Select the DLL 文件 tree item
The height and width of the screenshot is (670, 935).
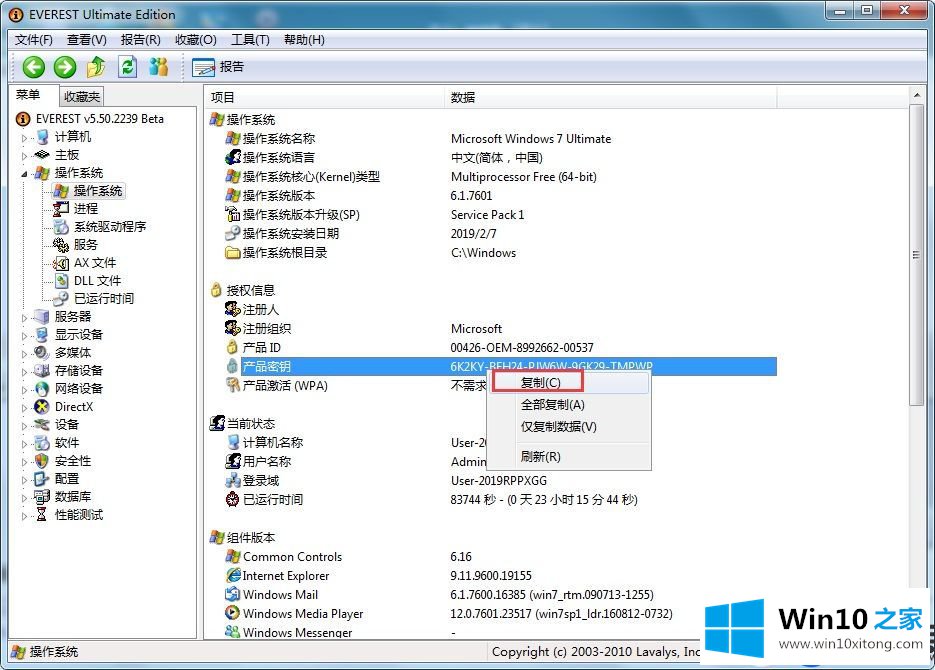97,280
